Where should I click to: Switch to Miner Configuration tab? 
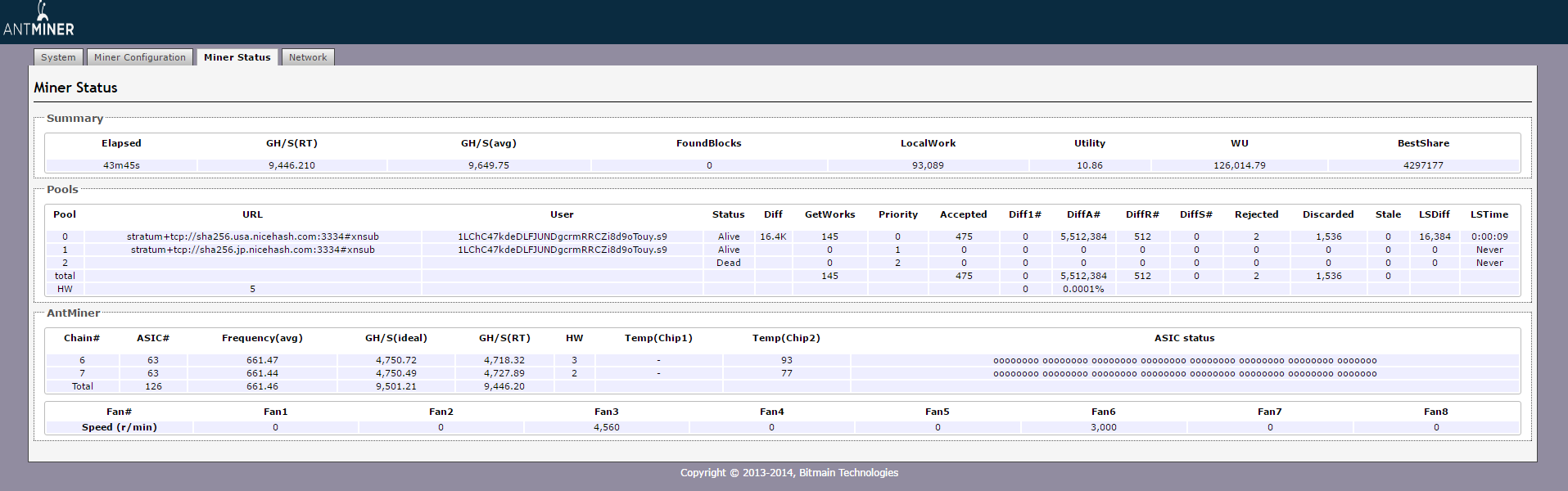140,57
